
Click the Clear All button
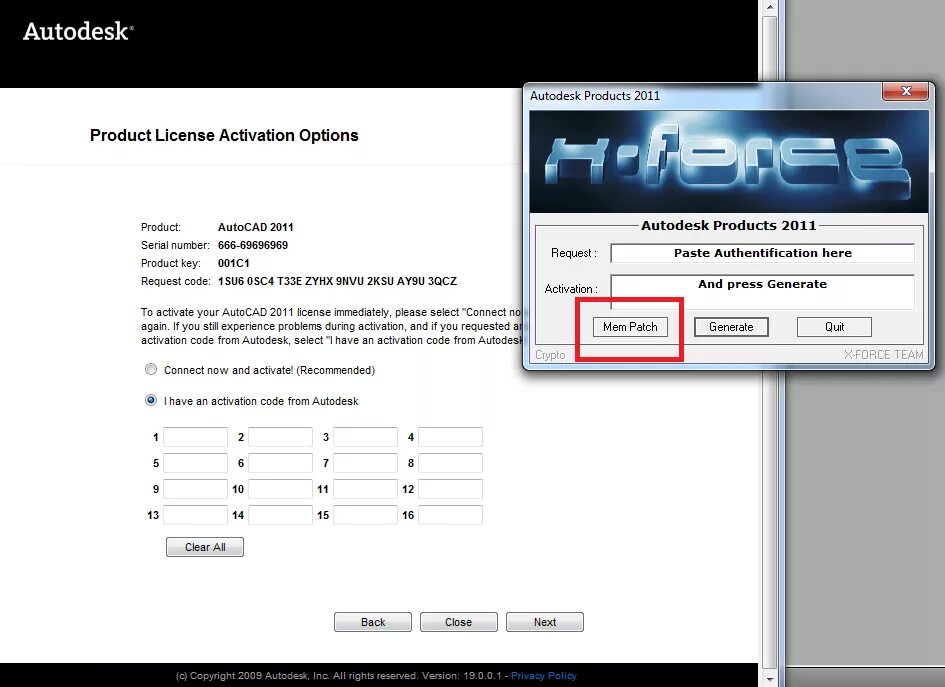(x=205, y=547)
